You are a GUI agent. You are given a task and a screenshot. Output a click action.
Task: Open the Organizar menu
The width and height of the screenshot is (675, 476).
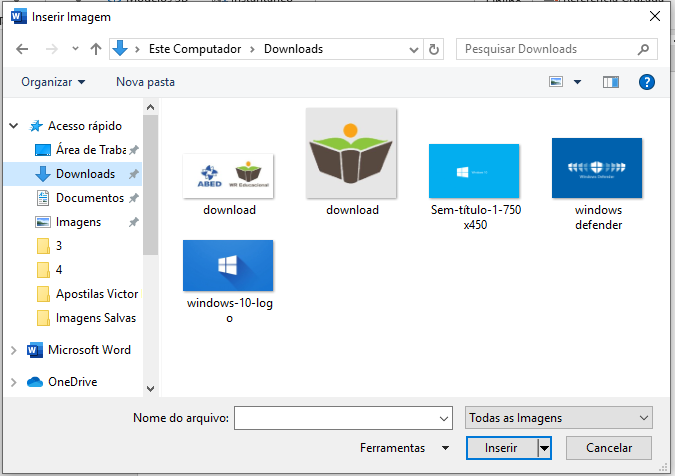click(53, 82)
